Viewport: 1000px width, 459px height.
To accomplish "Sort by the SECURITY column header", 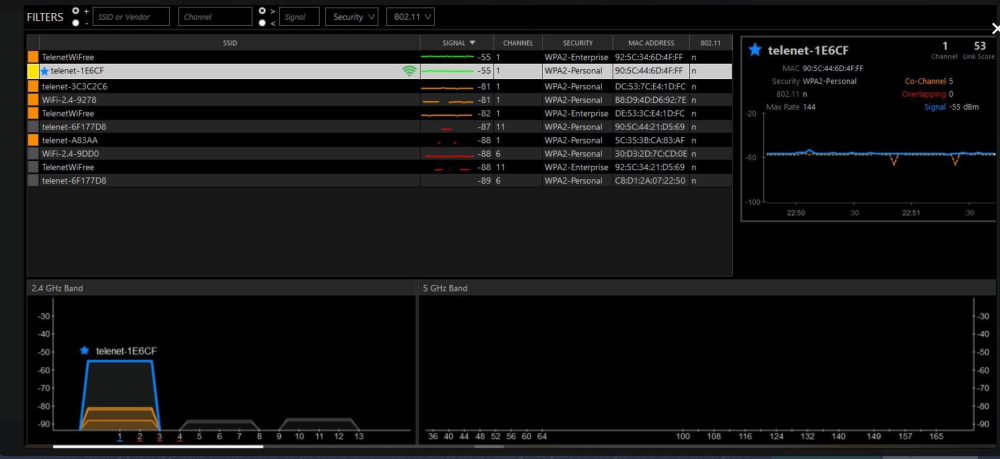I will (578, 43).
